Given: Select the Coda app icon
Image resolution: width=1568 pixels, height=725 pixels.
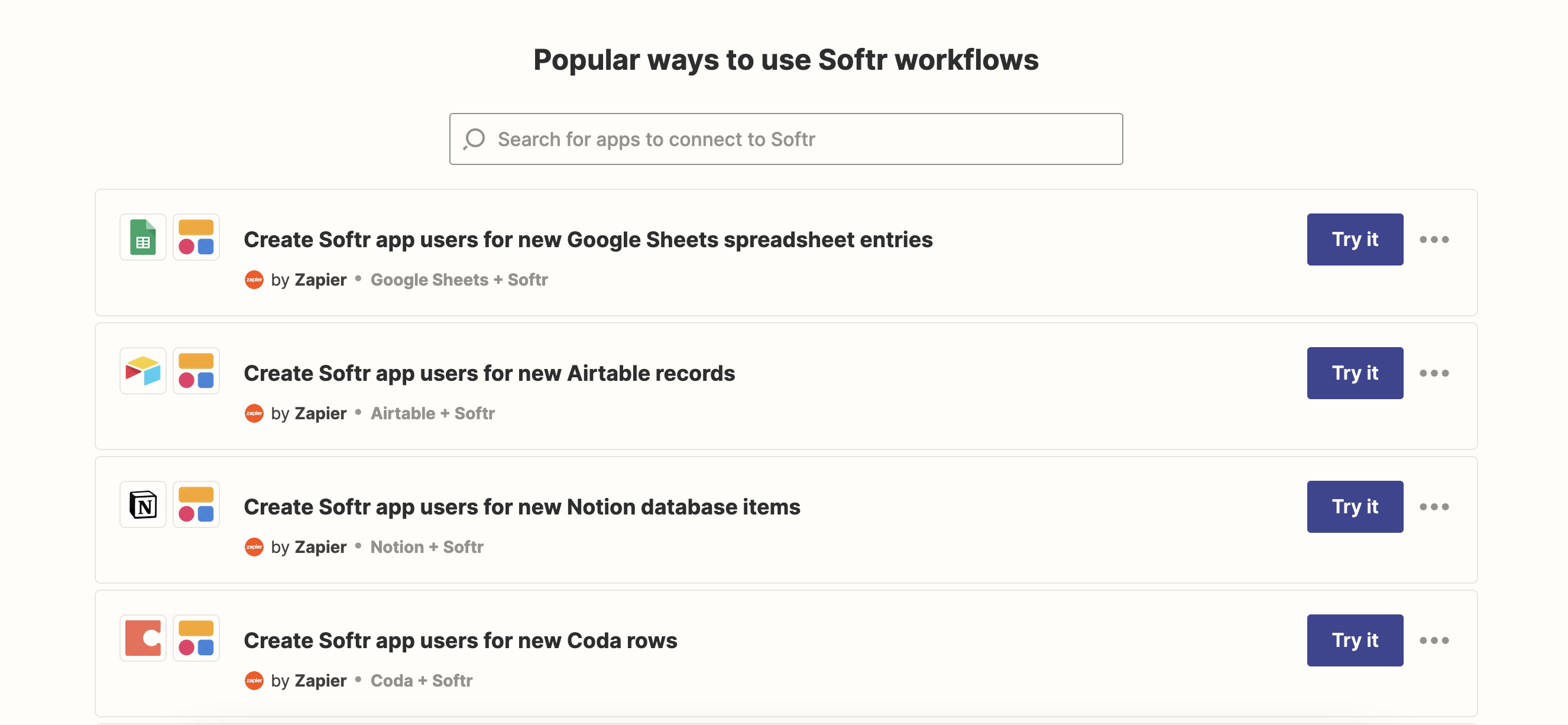Looking at the screenshot, I should click(x=142, y=638).
